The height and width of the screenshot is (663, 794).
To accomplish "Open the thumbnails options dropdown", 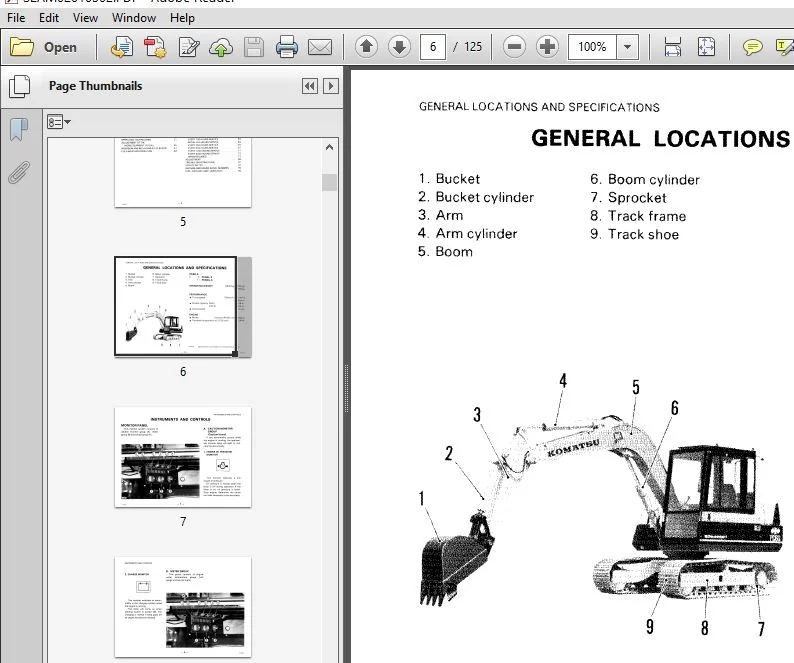I will pyautogui.click(x=59, y=122).
